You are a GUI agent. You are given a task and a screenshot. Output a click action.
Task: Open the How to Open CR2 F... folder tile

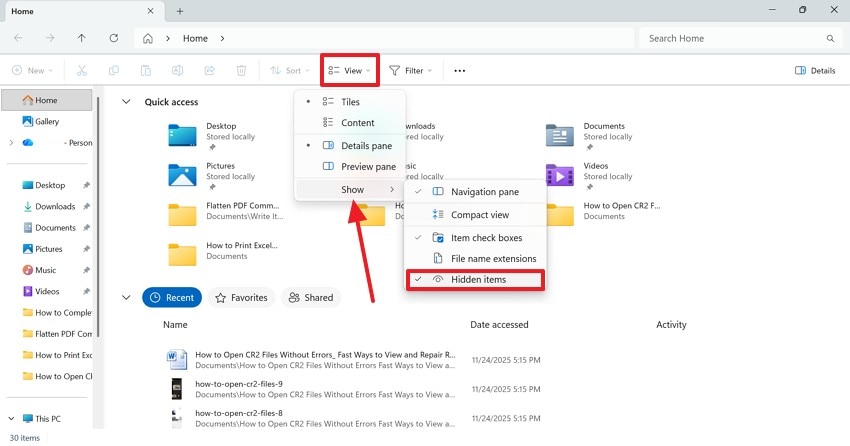coord(603,215)
